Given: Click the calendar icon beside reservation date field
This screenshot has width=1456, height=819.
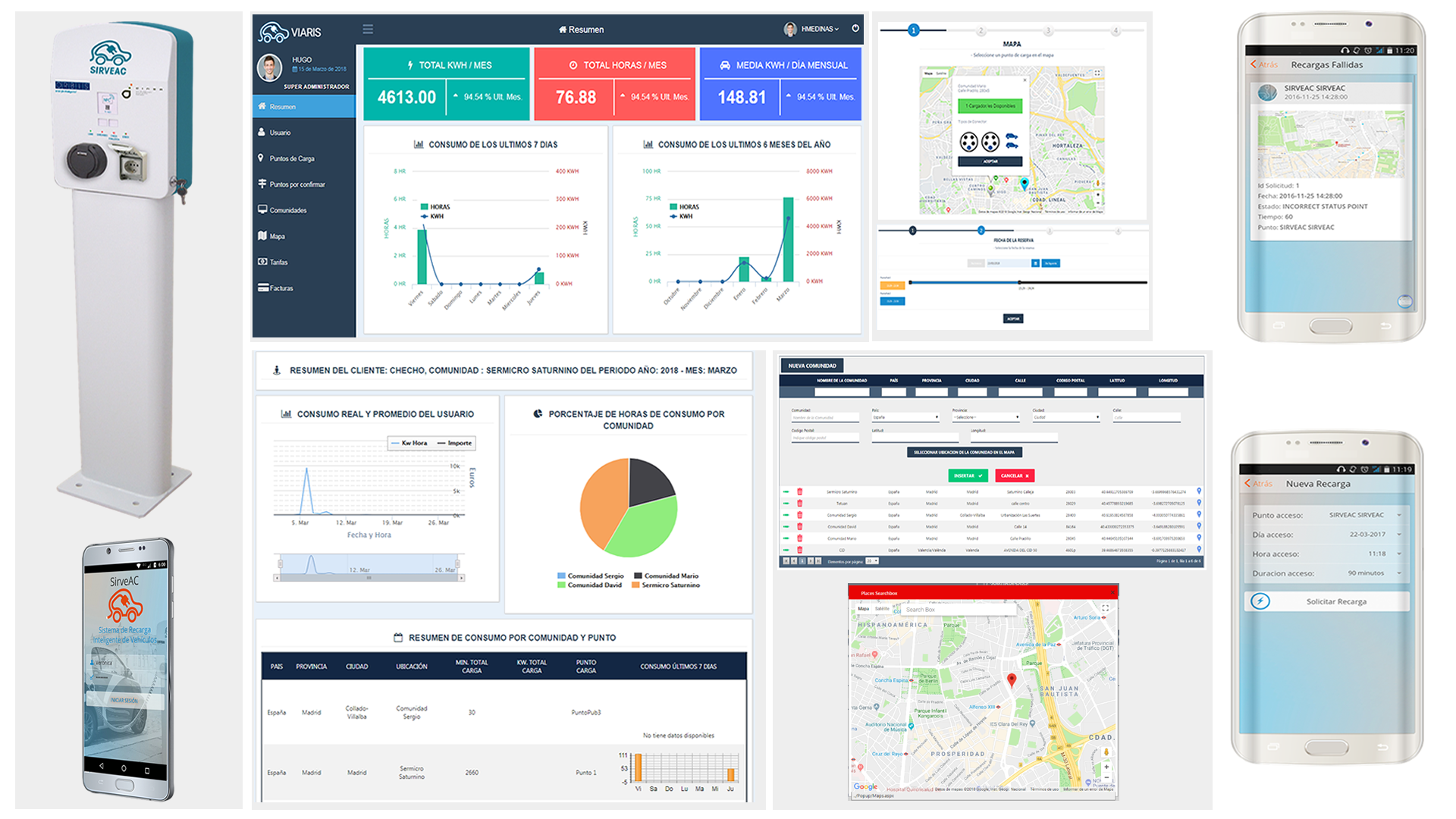Looking at the screenshot, I should [x=1035, y=263].
